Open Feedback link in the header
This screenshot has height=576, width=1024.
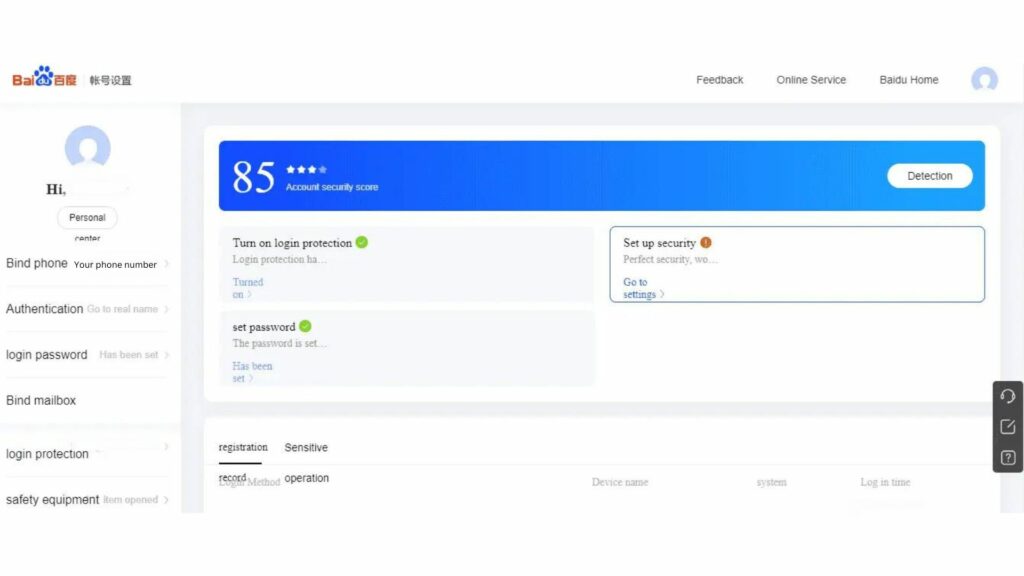pos(719,80)
